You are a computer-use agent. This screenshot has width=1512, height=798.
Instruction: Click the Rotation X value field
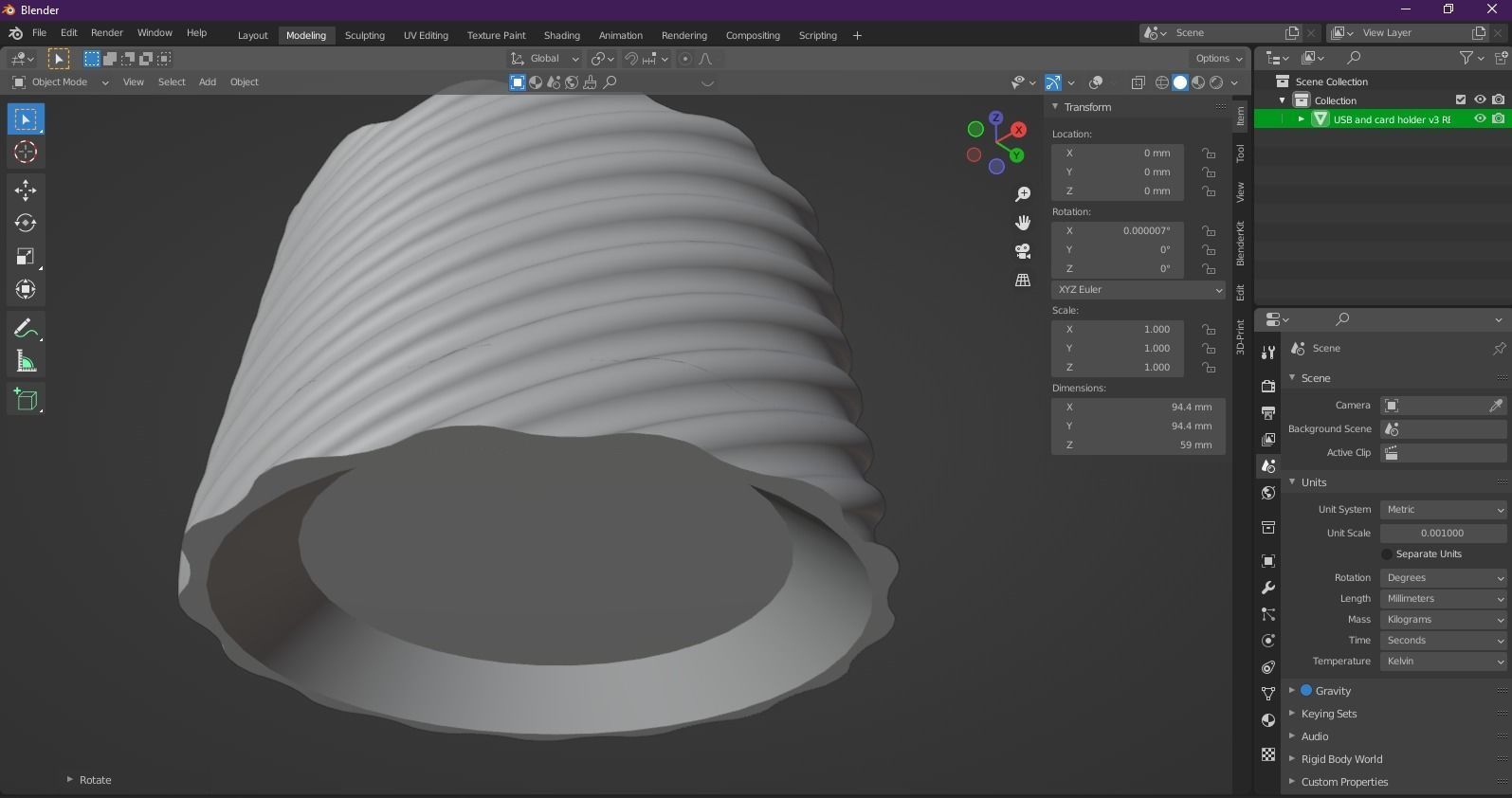[x=1118, y=231]
